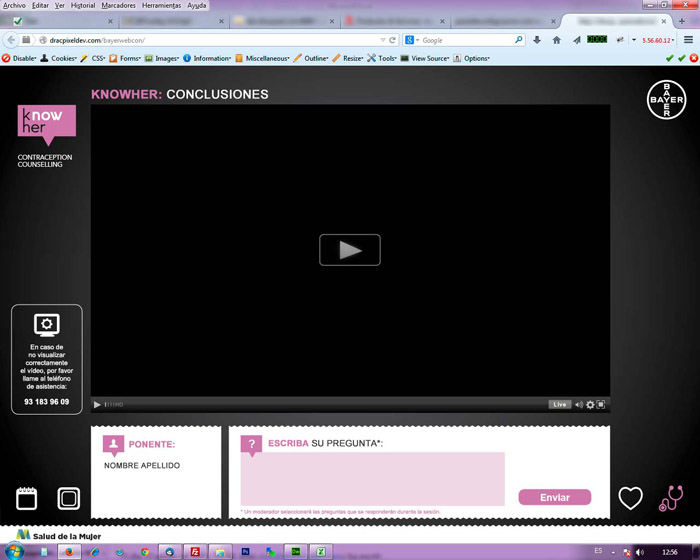Click the small play control in player bar
700x560 pixels.
[x=97, y=405]
